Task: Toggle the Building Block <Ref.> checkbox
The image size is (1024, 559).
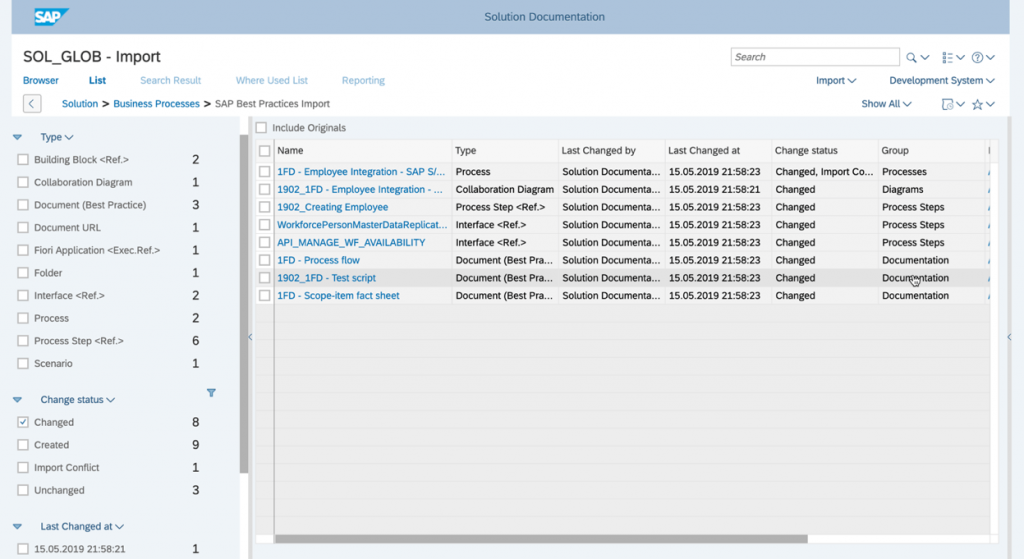Action: (23, 159)
